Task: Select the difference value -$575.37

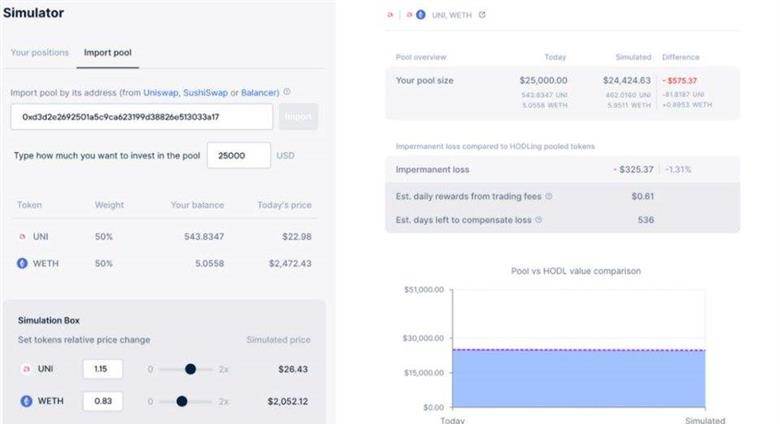Action: pos(680,81)
